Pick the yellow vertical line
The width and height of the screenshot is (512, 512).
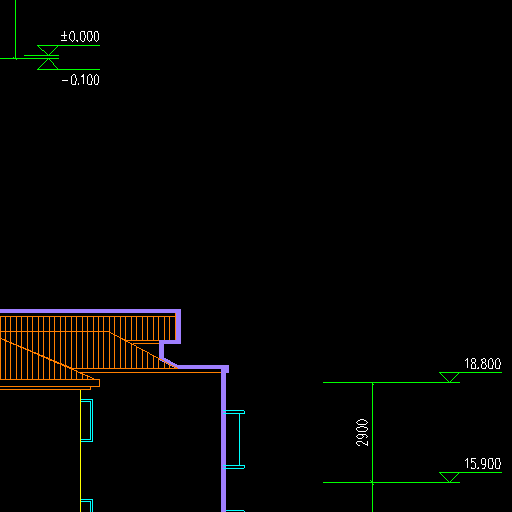tap(80, 451)
